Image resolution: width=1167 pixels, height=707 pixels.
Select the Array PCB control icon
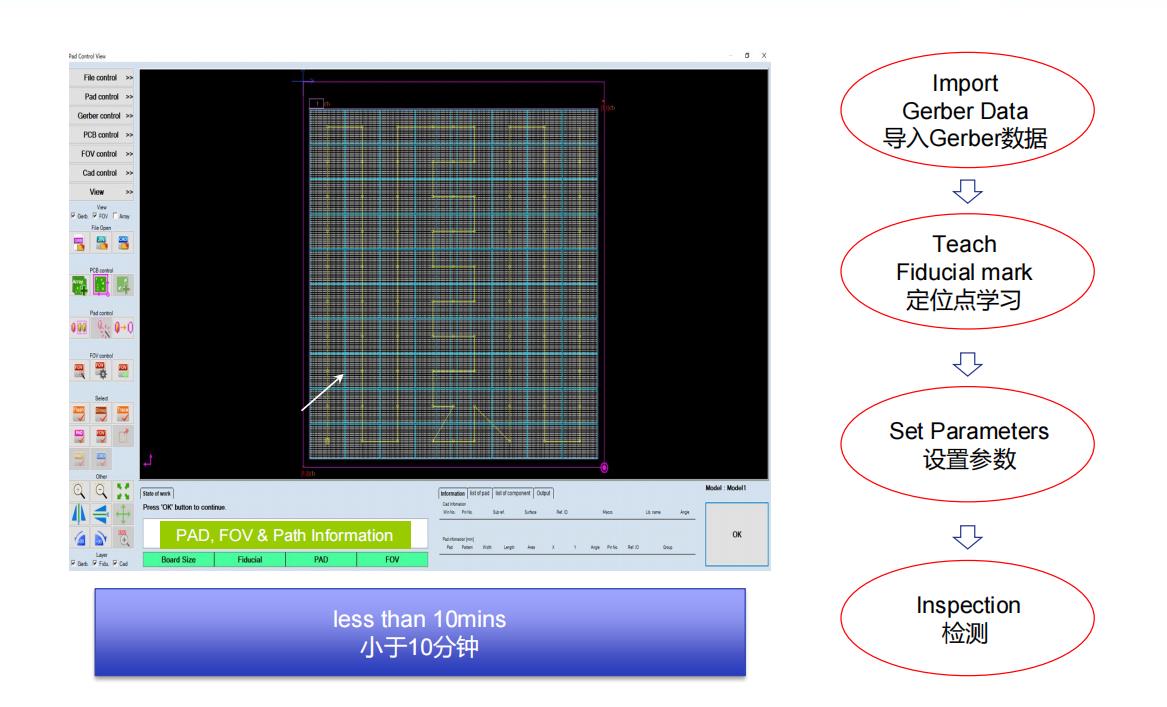coord(79,284)
